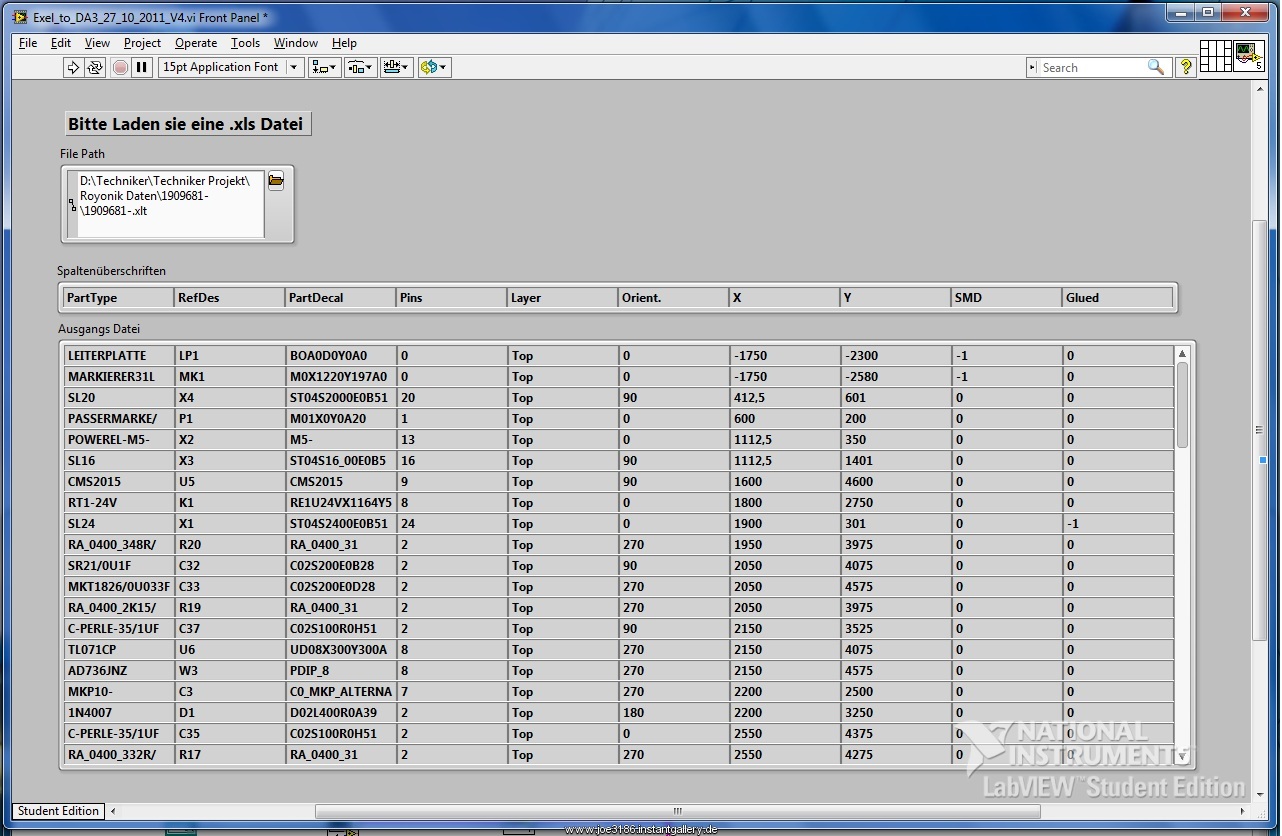Open the Resize Objects dropdown
This screenshot has width=1282, height=836.
click(396, 67)
